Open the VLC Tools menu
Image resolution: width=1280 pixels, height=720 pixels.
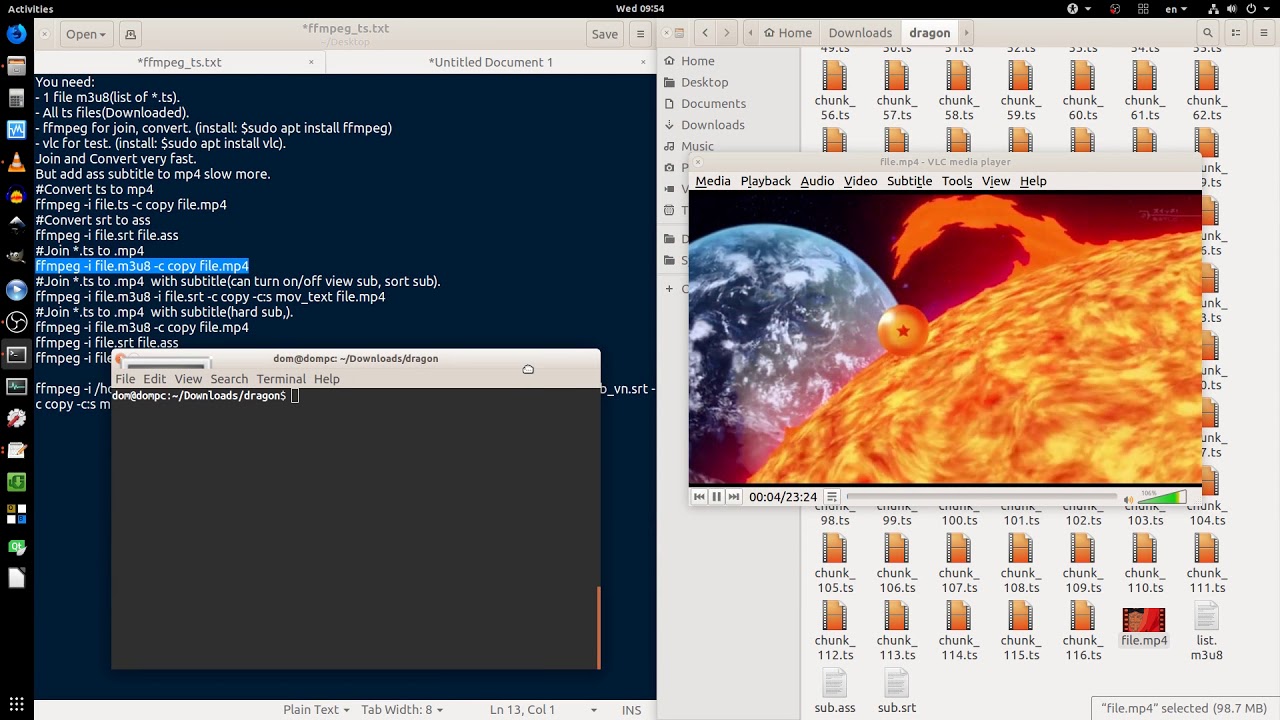957,181
